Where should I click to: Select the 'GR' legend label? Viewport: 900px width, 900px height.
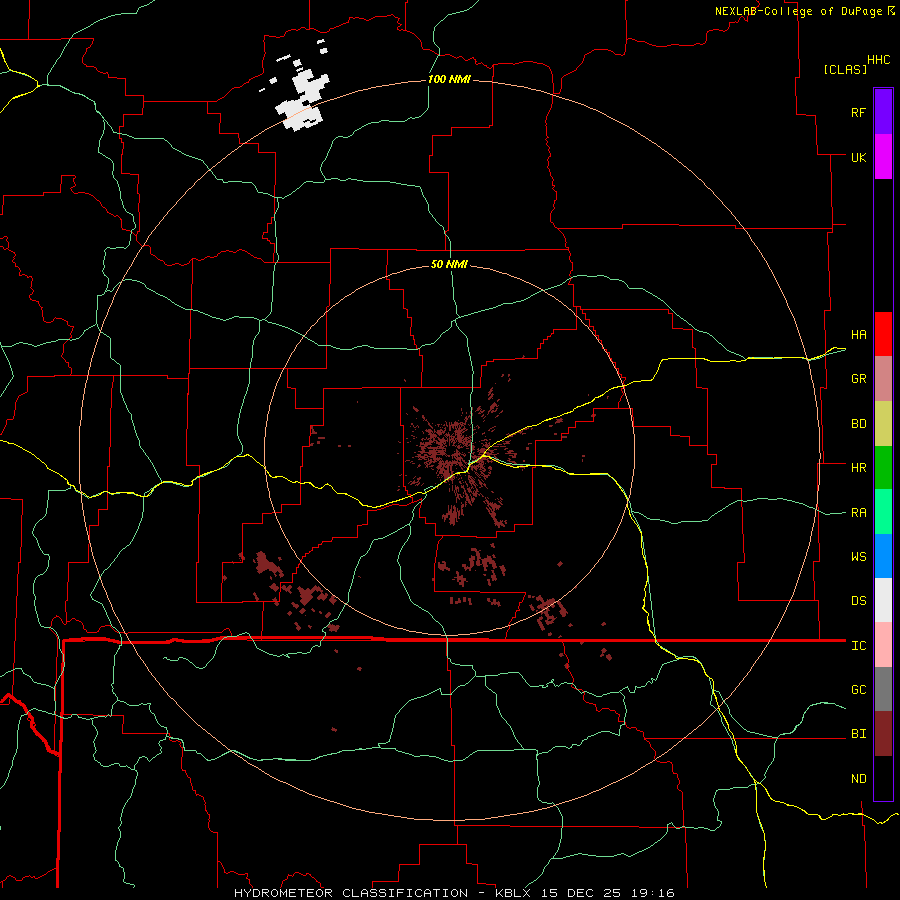point(858,379)
